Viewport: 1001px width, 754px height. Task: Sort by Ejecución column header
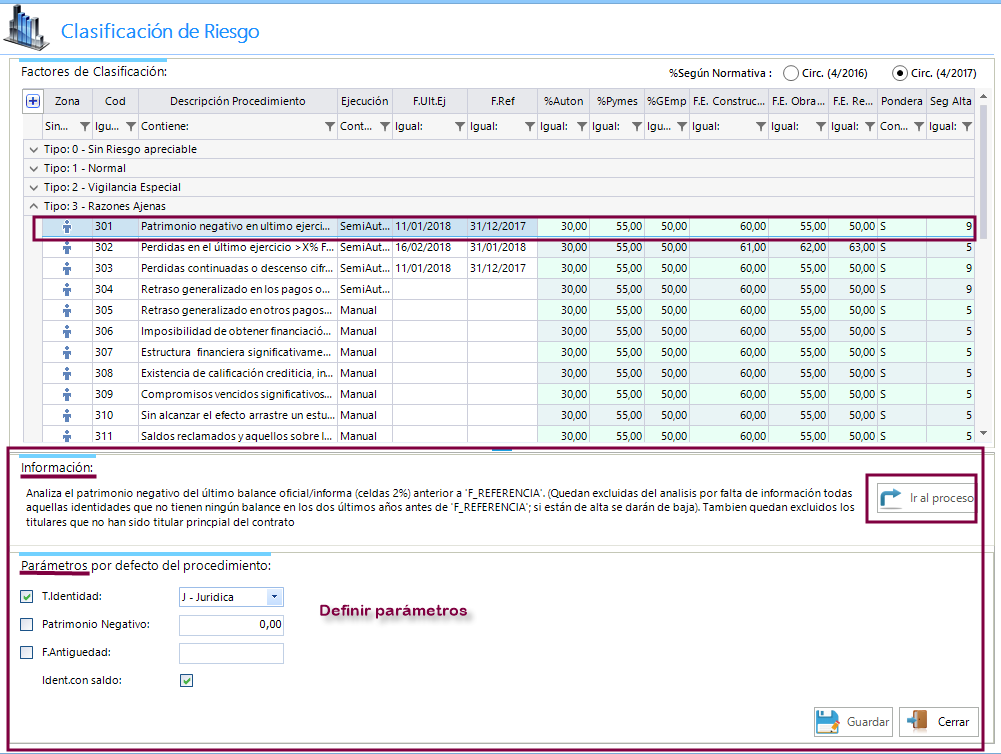pyautogui.click(x=365, y=101)
